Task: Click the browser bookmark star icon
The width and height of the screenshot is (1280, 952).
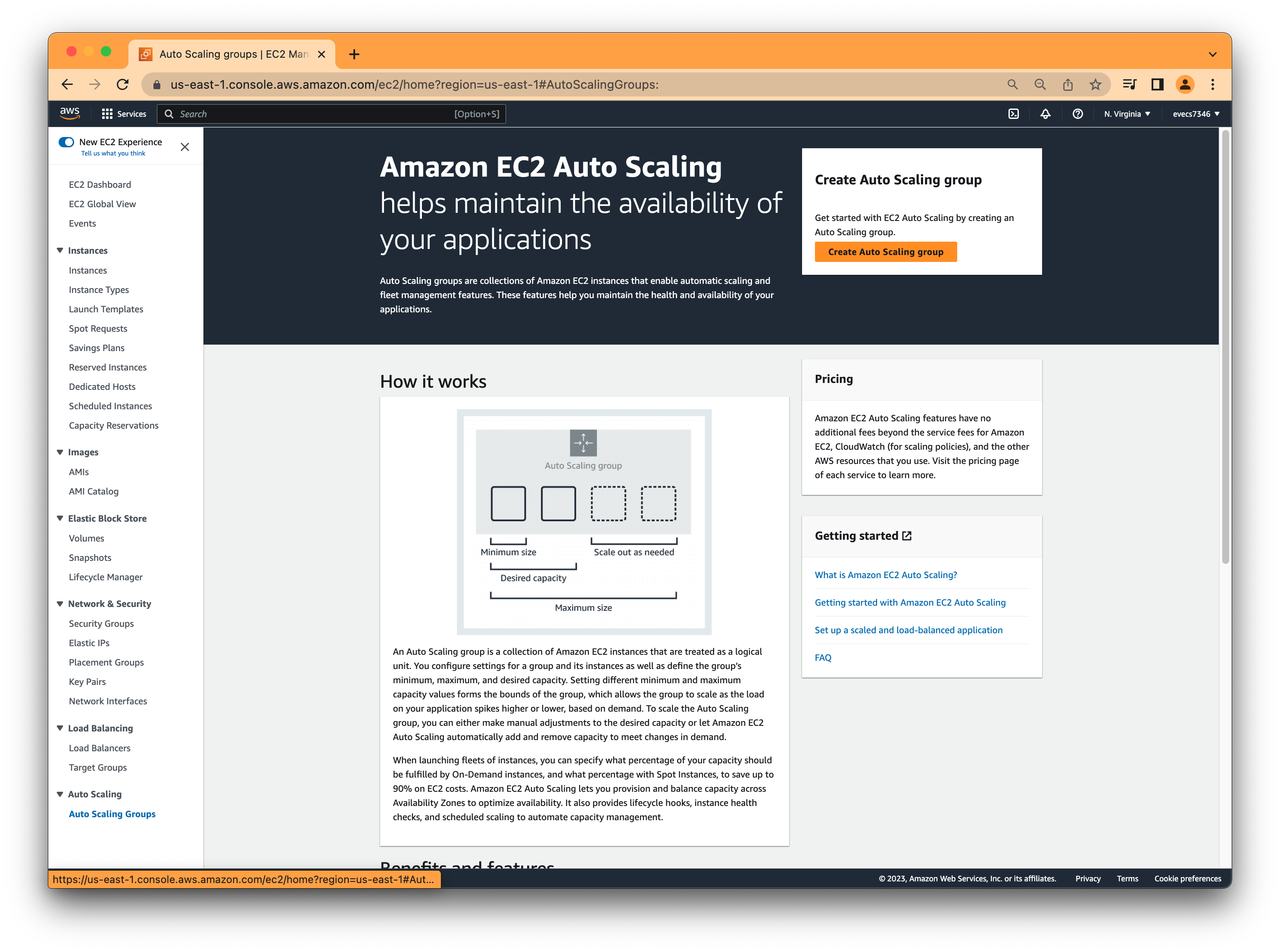Action: 1095,84
